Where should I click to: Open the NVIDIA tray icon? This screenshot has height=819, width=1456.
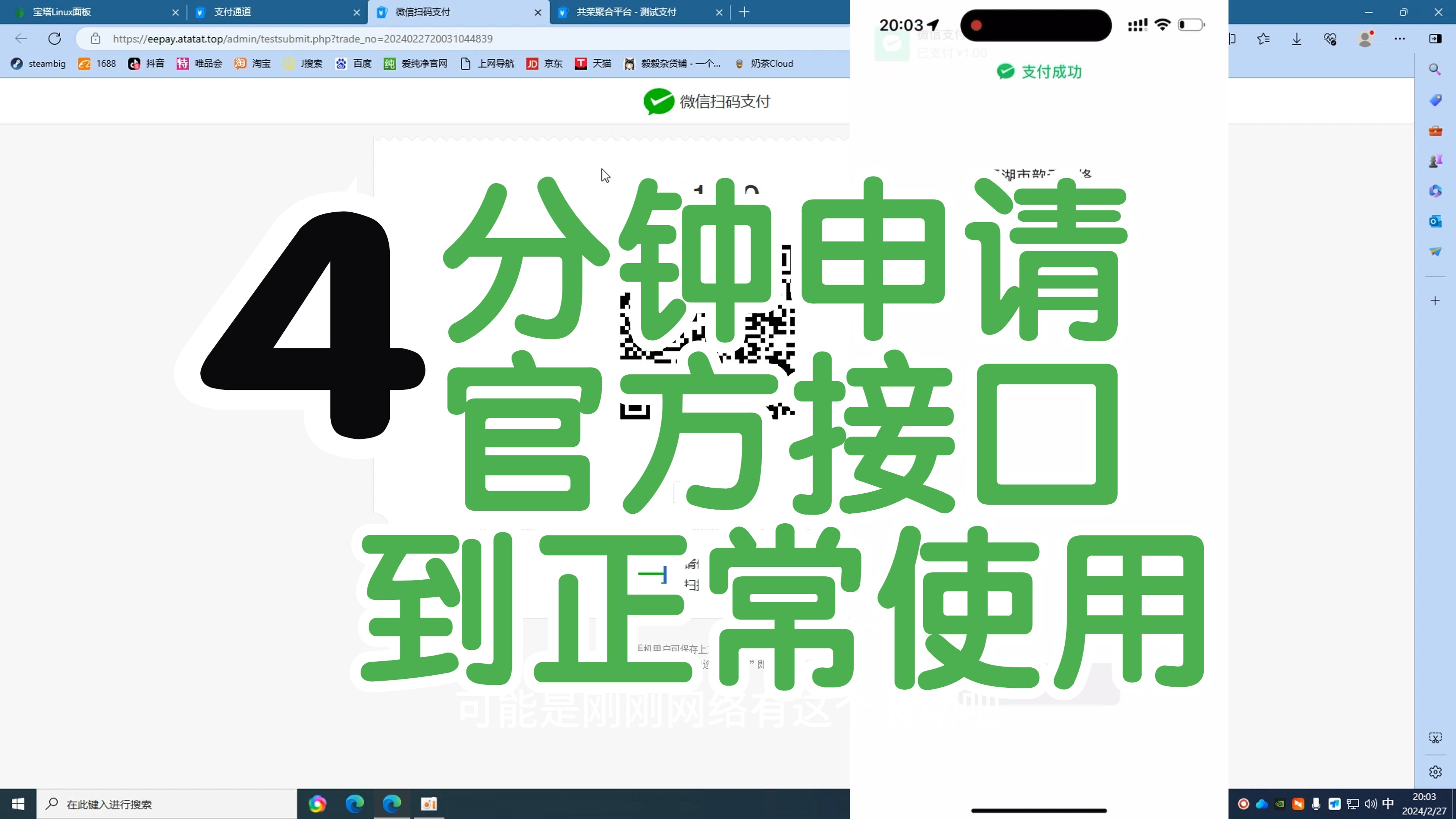(x=1280, y=804)
